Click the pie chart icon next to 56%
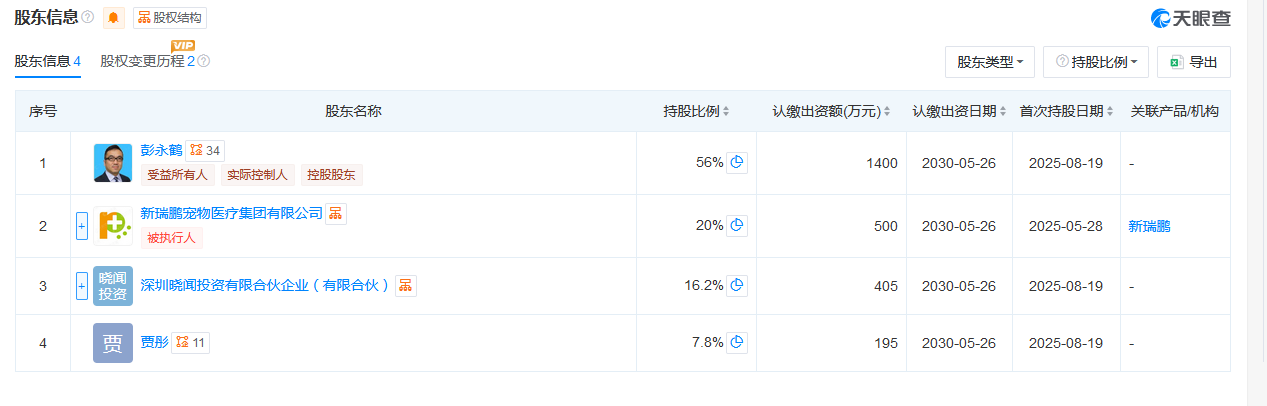The image size is (1267, 406). tap(737, 163)
